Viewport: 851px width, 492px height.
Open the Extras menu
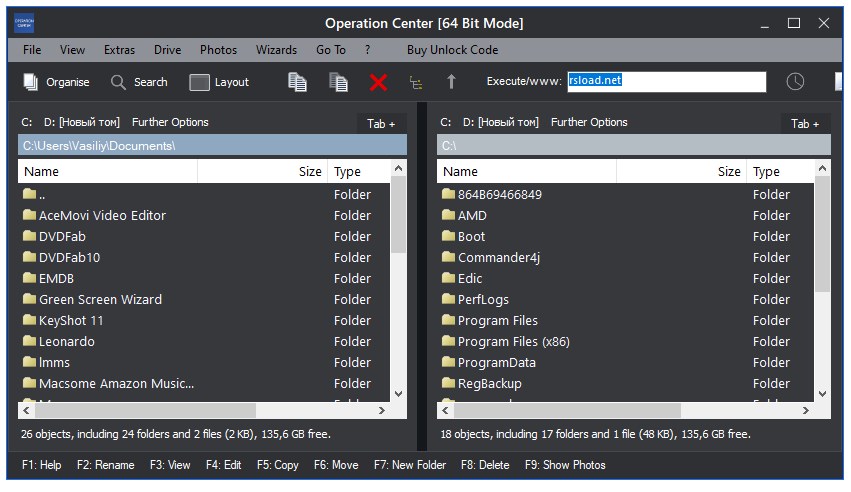click(x=119, y=50)
